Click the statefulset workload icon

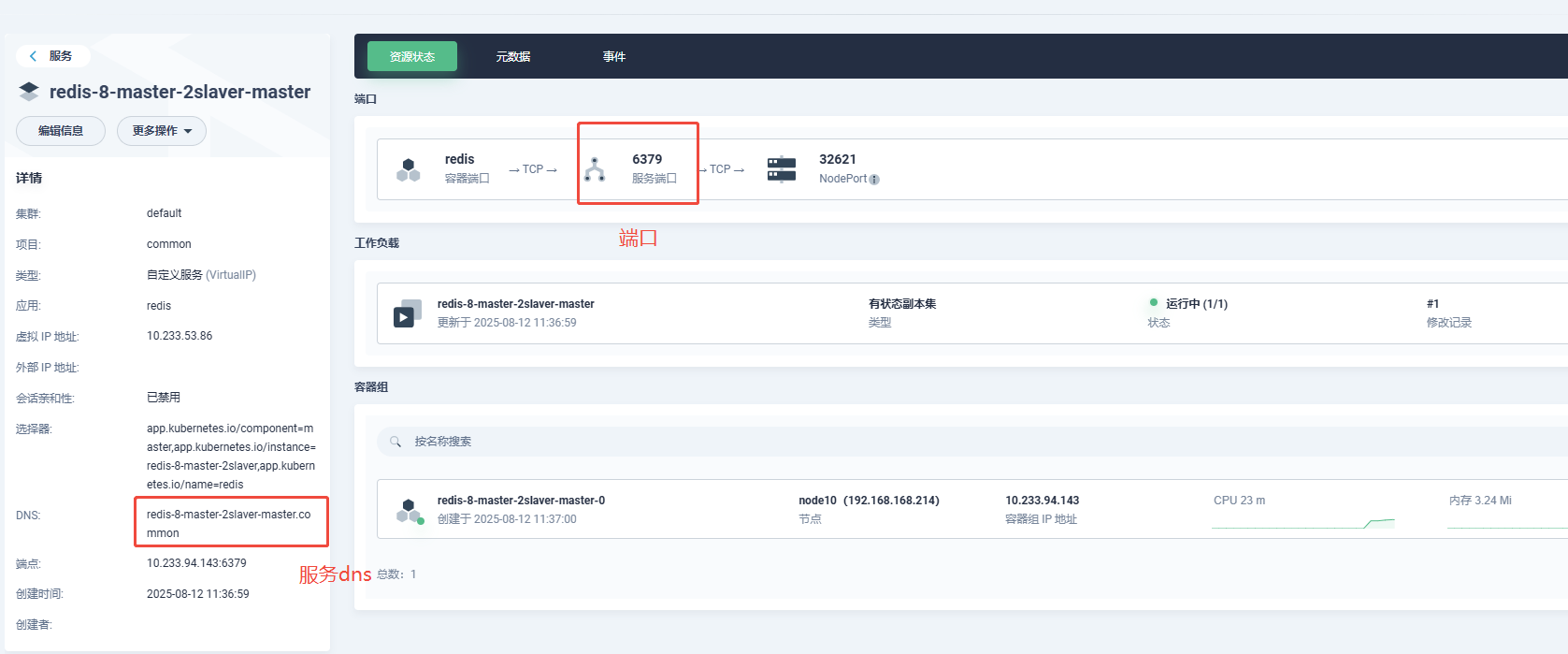(406, 314)
